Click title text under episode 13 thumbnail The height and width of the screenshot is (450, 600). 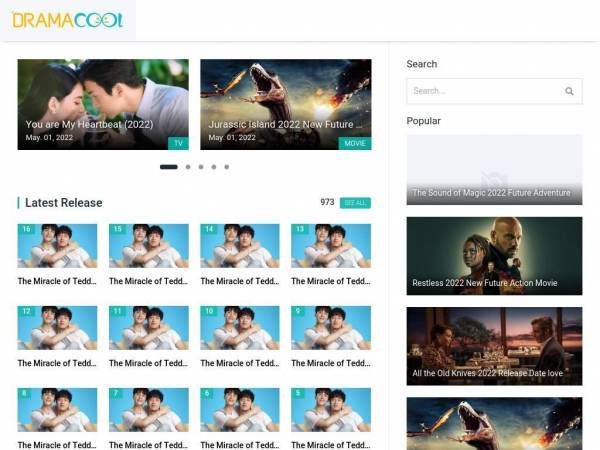tap(331, 281)
